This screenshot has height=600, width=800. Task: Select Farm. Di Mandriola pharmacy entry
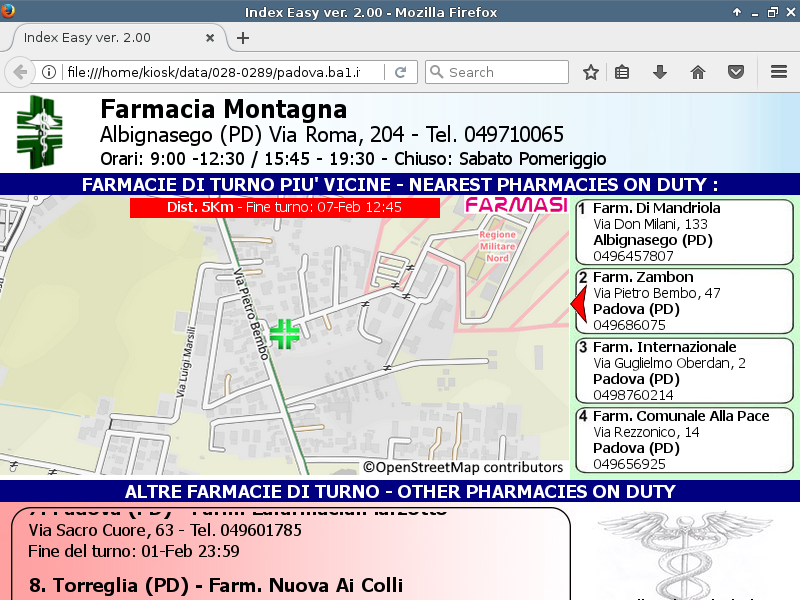684,232
